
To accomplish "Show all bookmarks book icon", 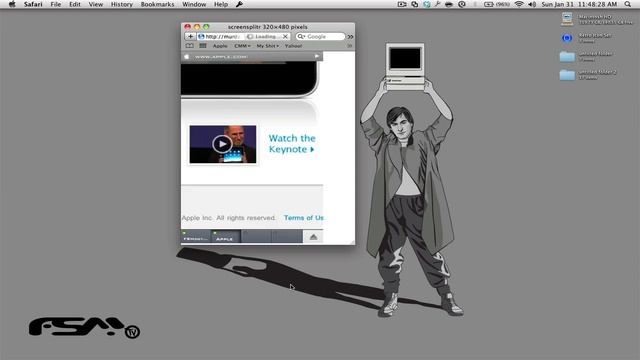I will pos(189,46).
